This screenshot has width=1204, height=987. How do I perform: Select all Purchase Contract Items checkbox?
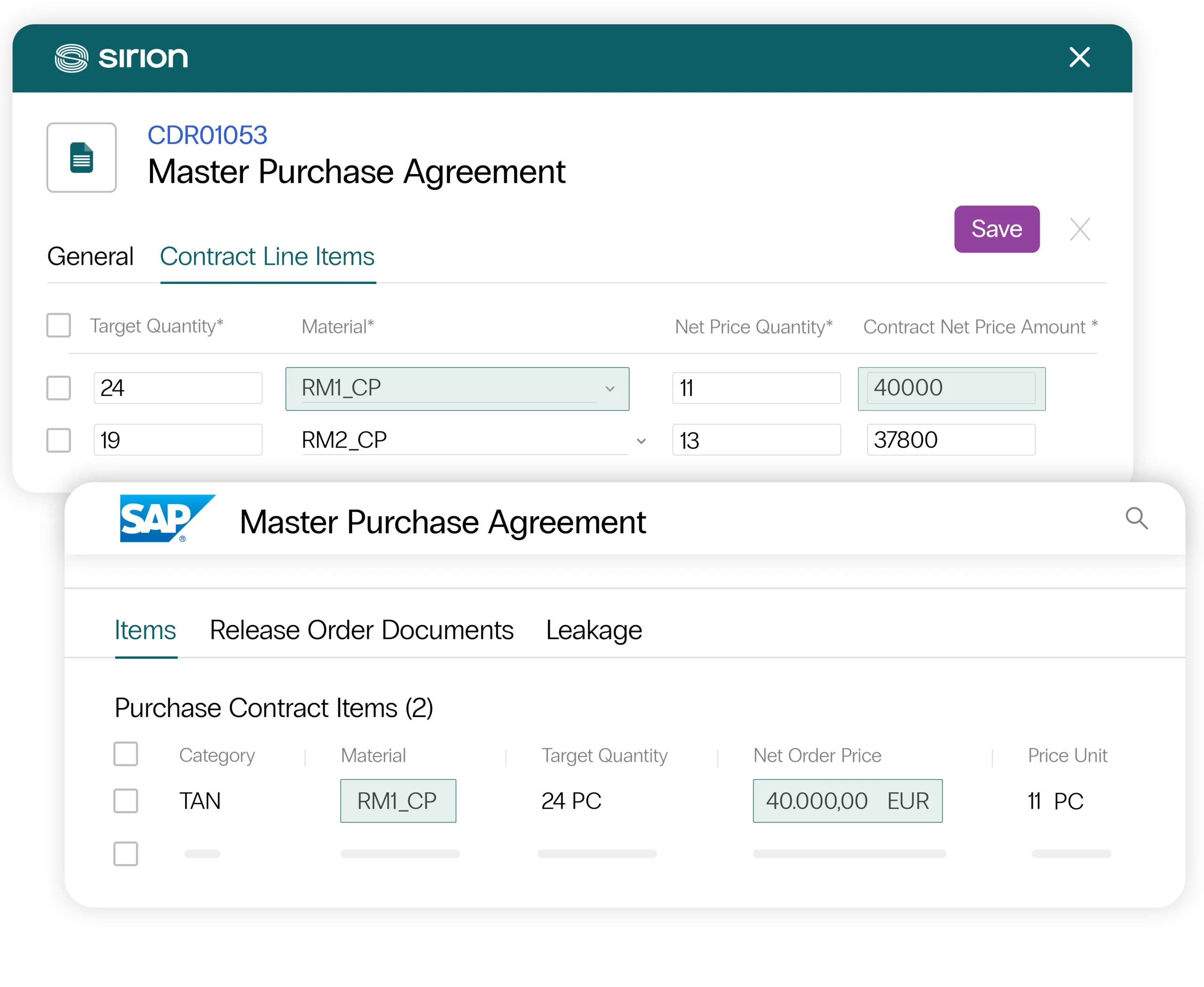(x=126, y=754)
